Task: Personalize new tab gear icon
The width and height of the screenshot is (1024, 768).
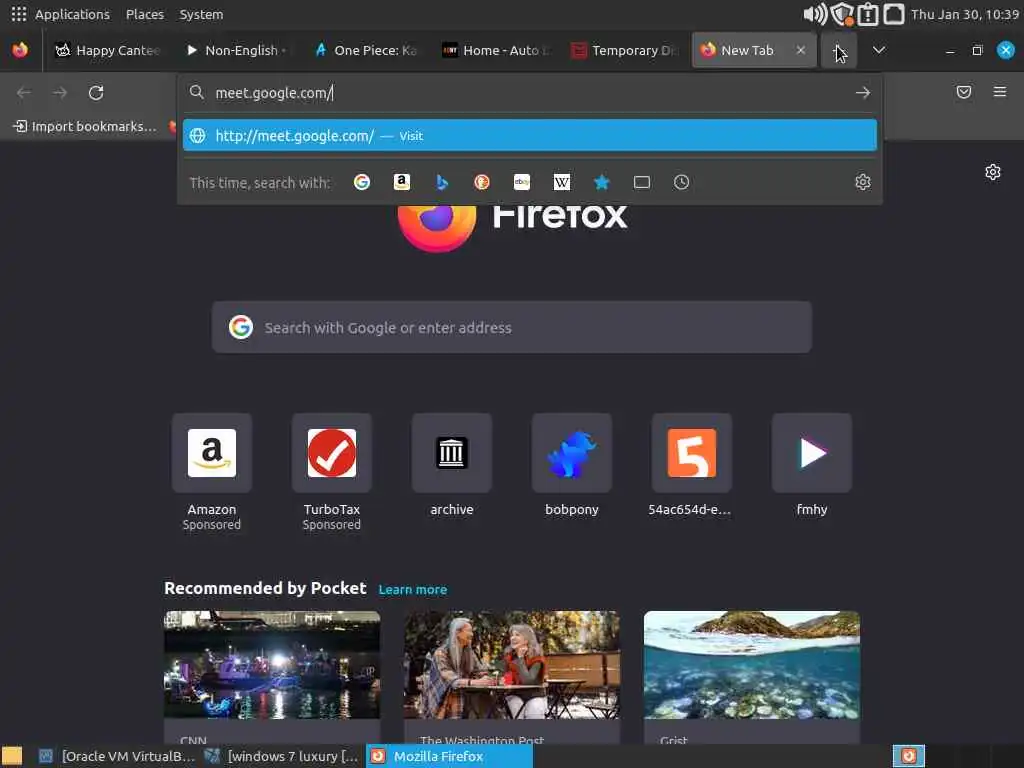Action: pyautogui.click(x=993, y=172)
